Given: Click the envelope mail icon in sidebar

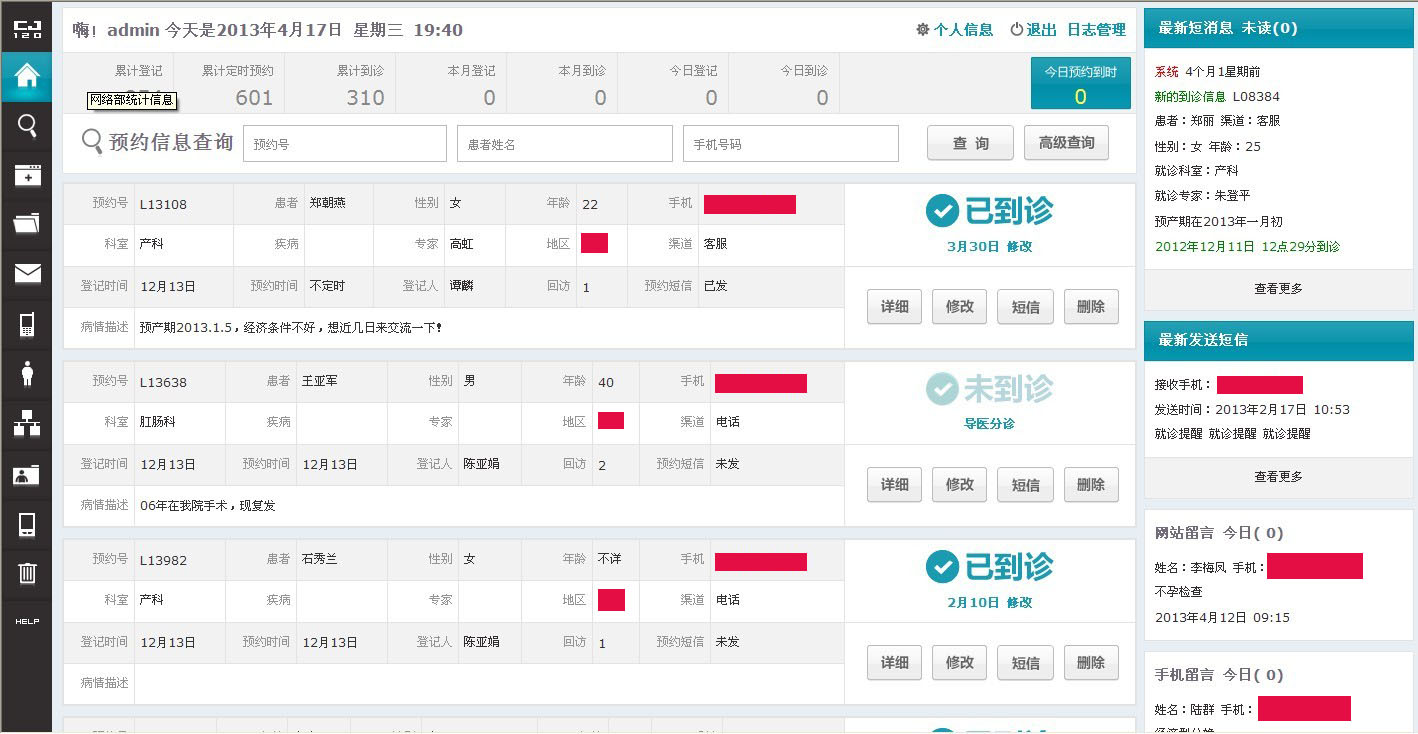Looking at the screenshot, I should 27,273.
